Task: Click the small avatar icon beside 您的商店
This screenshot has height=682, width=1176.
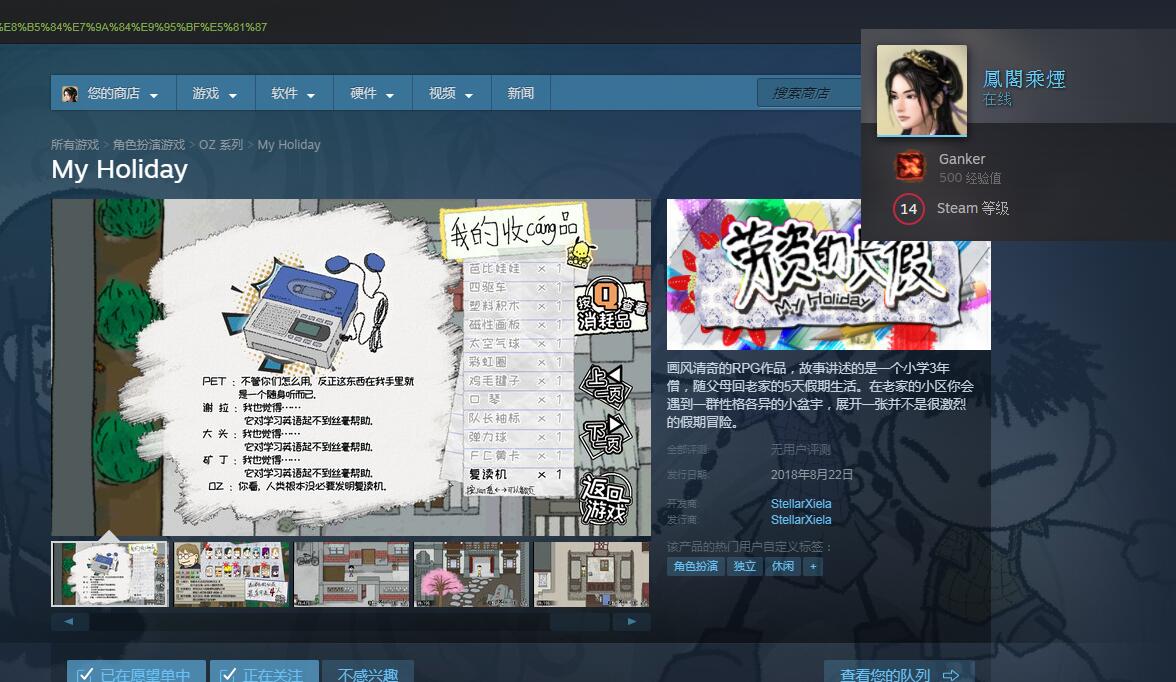Action: (x=70, y=94)
